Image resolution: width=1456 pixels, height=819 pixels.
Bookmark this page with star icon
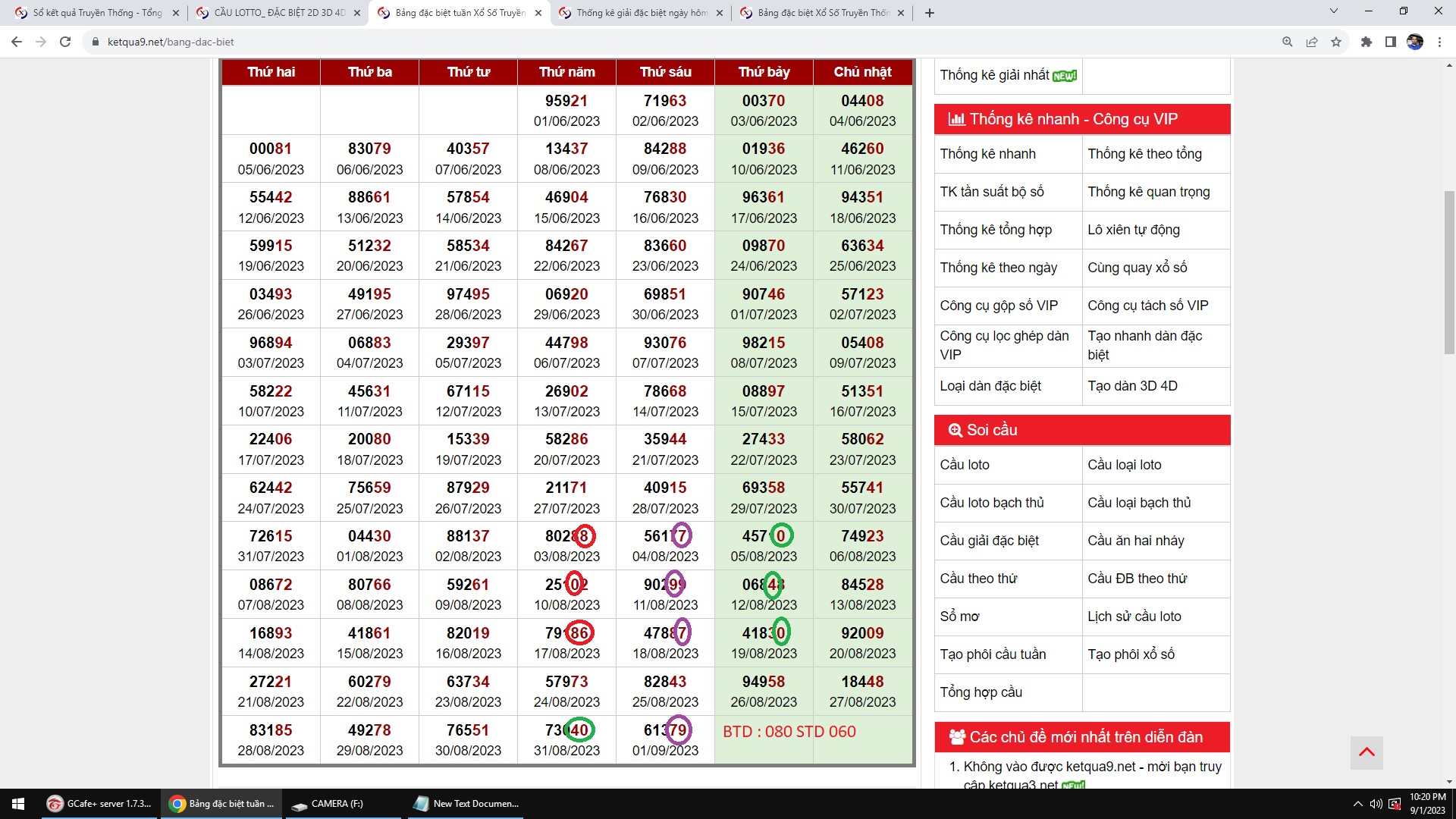point(1336,42)
